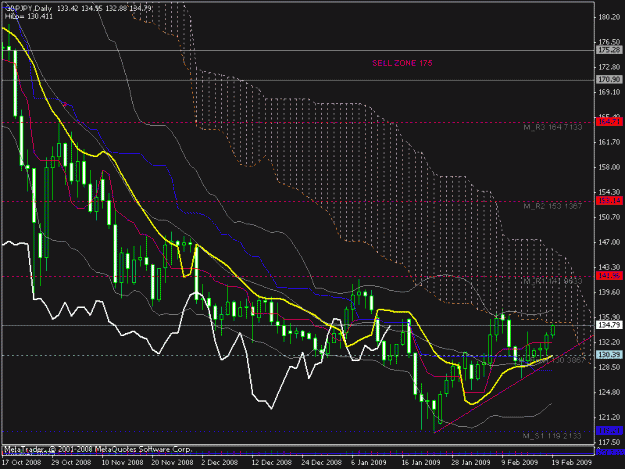Click the M_S1 119.2133 pivot label

click(x=552, y=436)
